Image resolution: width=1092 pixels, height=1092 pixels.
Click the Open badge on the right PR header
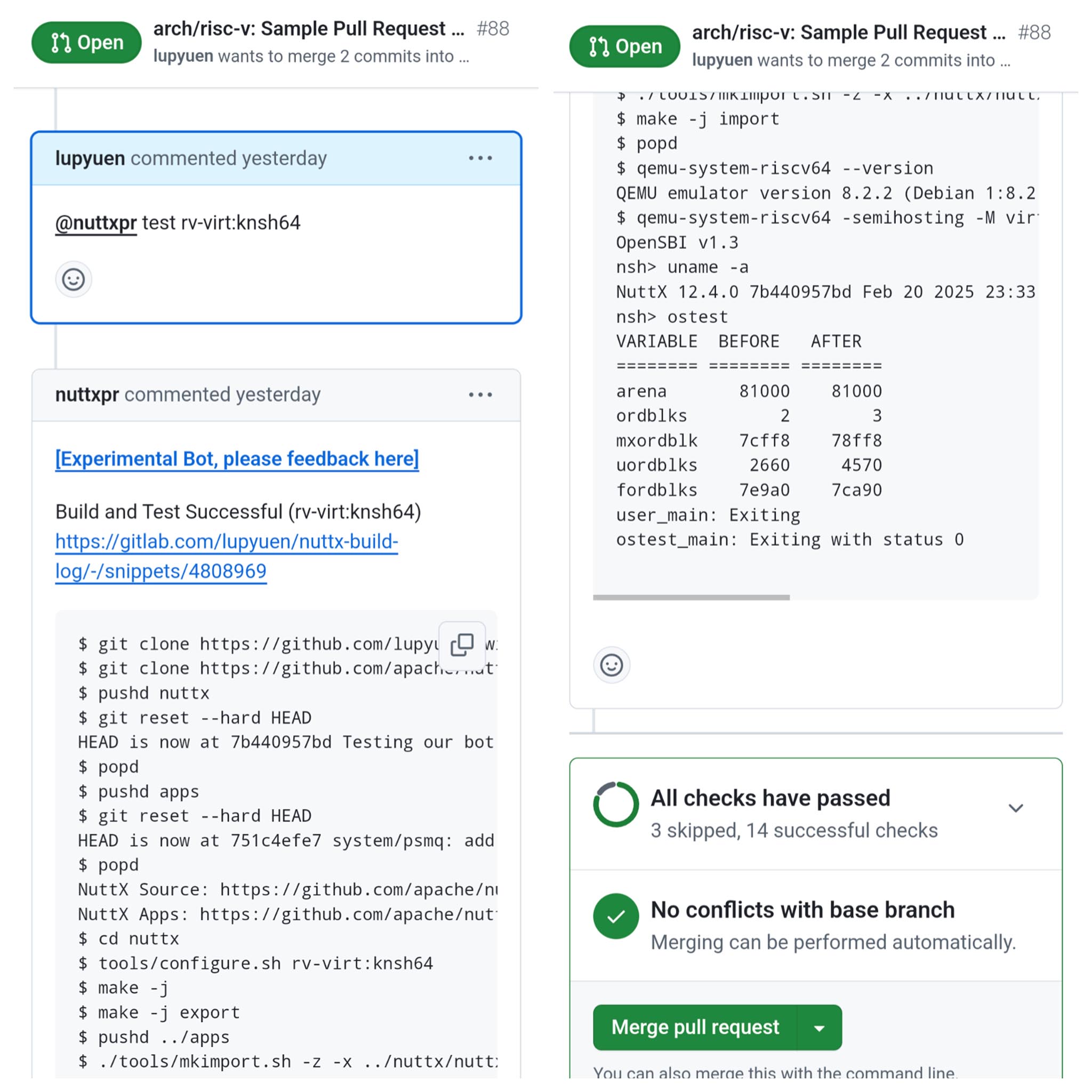(x=624, y=46)
